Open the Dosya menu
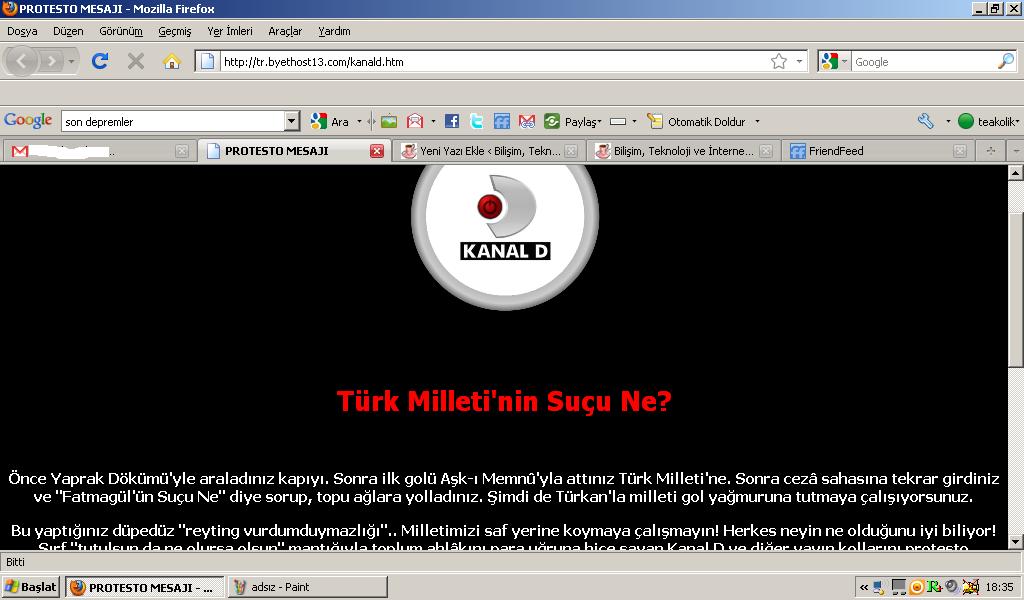 click(22, 31)
